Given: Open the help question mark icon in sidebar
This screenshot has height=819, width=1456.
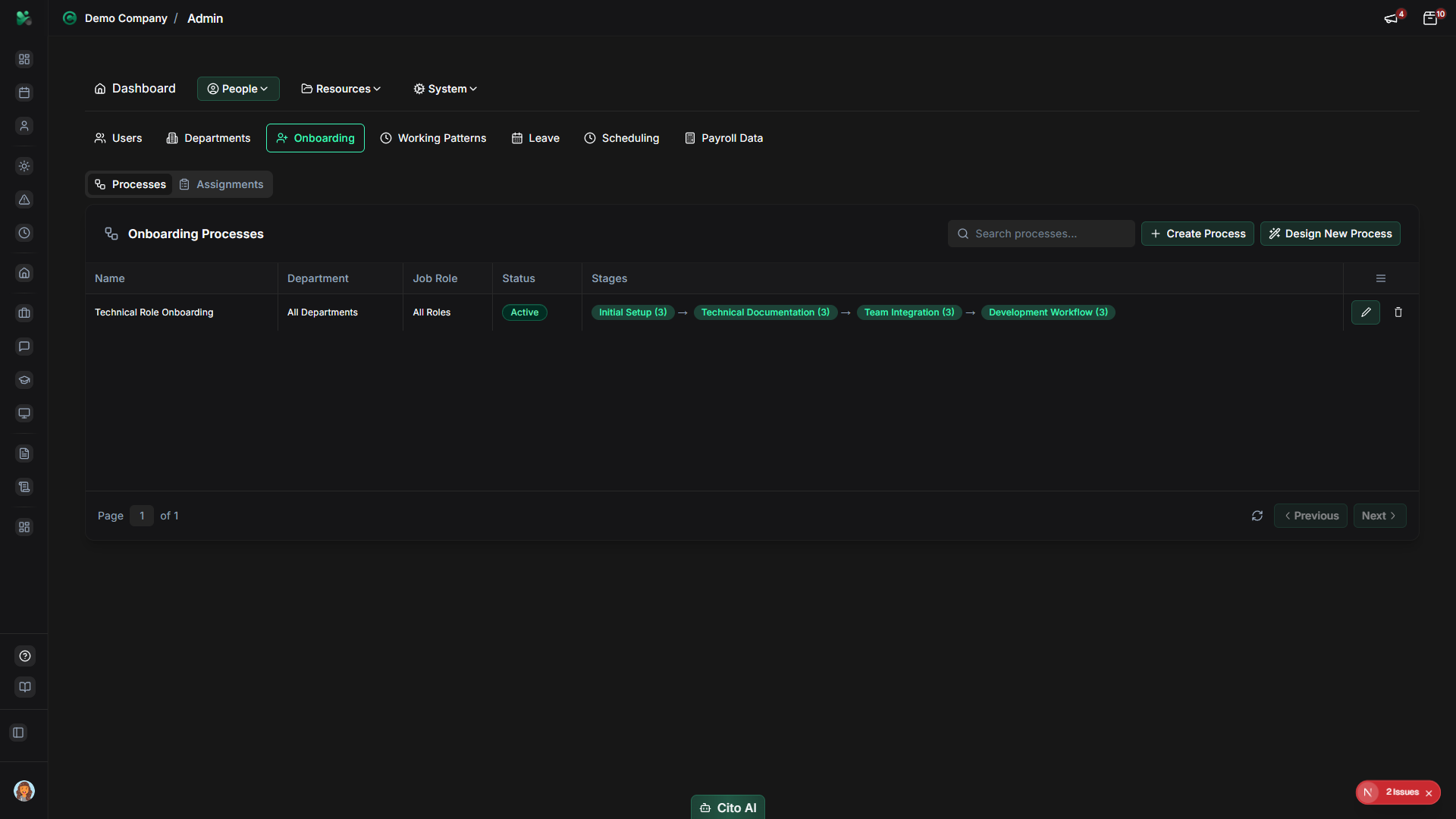Looking at the screenshot, I should [24, 656].
